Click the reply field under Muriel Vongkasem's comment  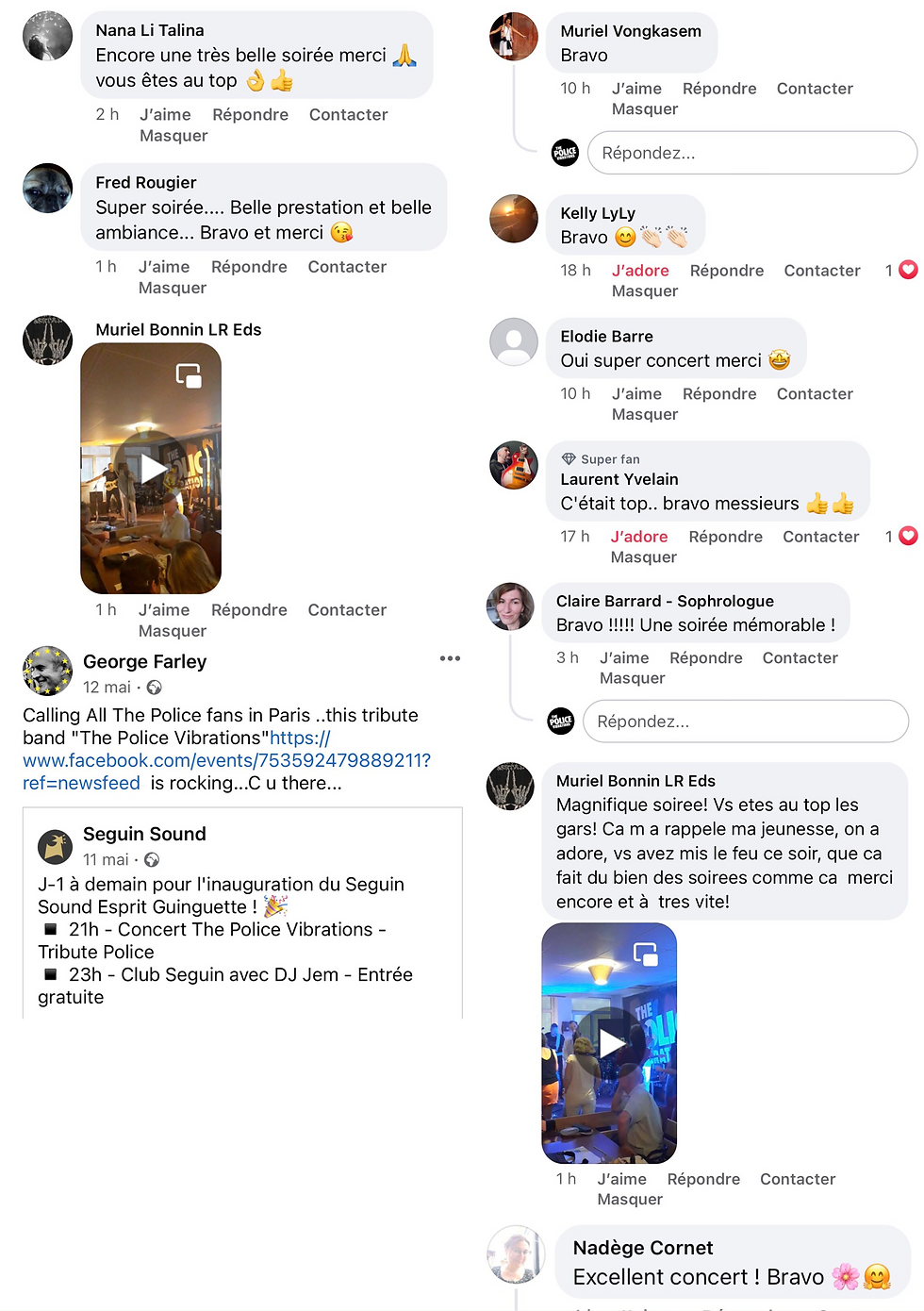coord(752,153)
